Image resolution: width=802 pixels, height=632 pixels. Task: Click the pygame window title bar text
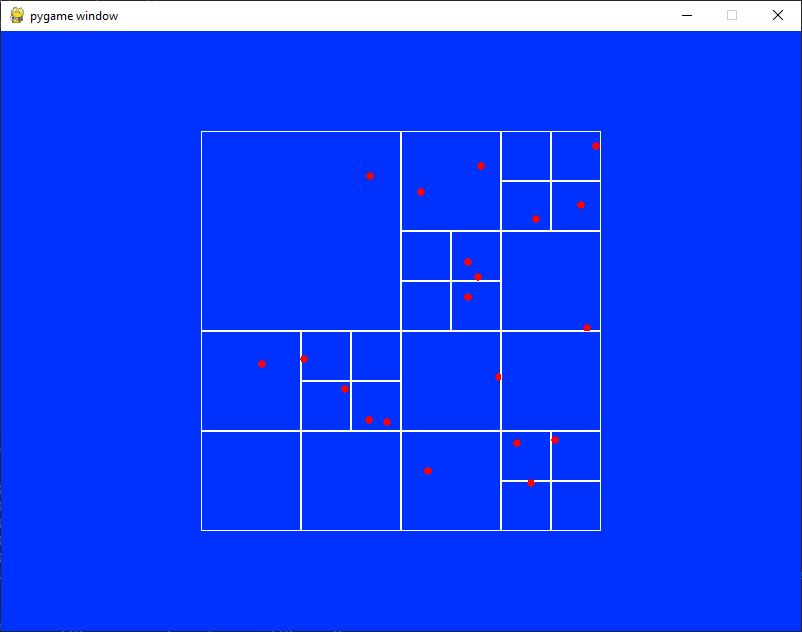(x=72, y=16)
